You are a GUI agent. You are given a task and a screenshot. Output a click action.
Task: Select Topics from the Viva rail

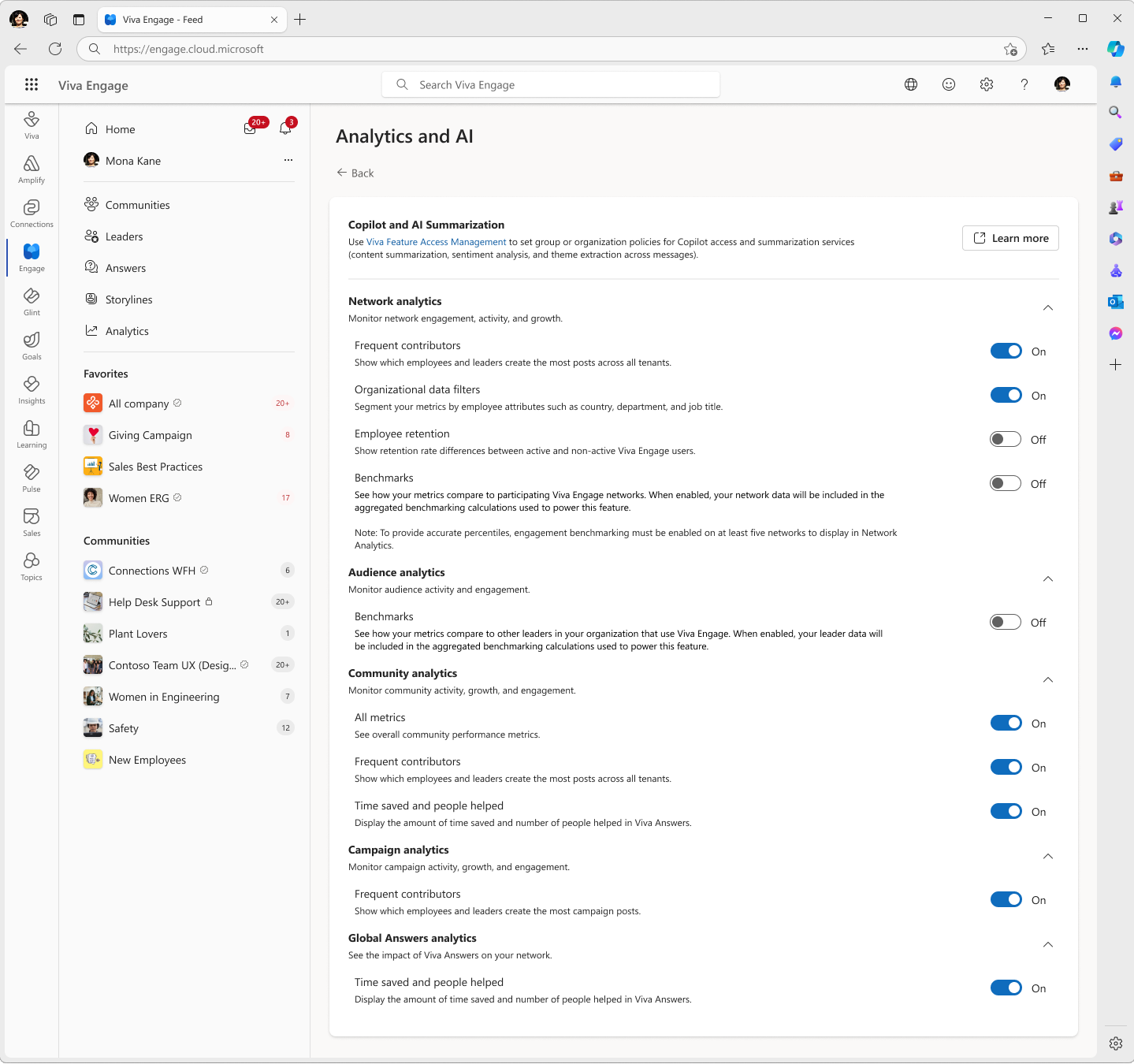pyautogui.click(x=31, y=565)
